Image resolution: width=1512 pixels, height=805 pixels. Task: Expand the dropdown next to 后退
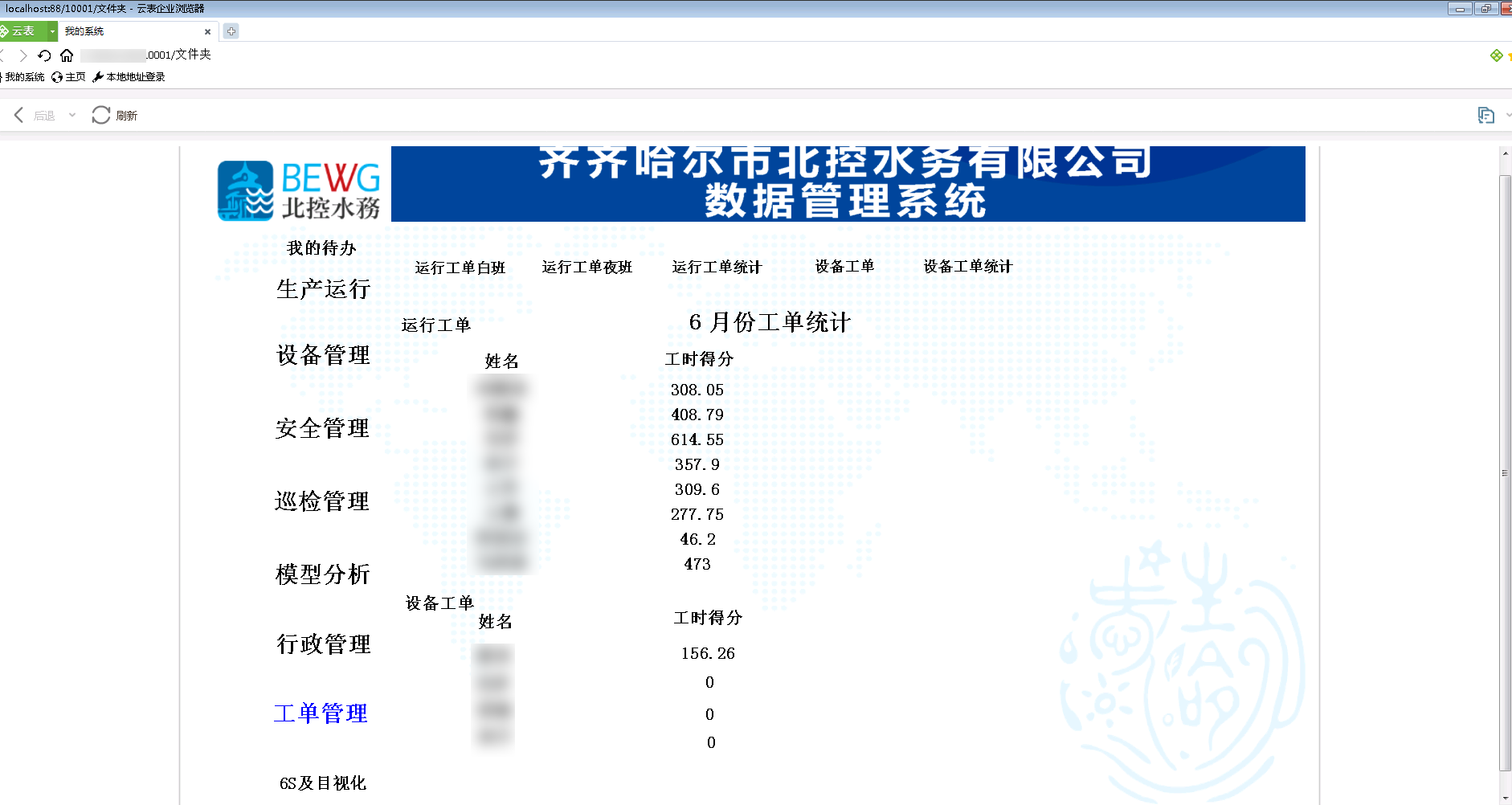click(72, 116)
